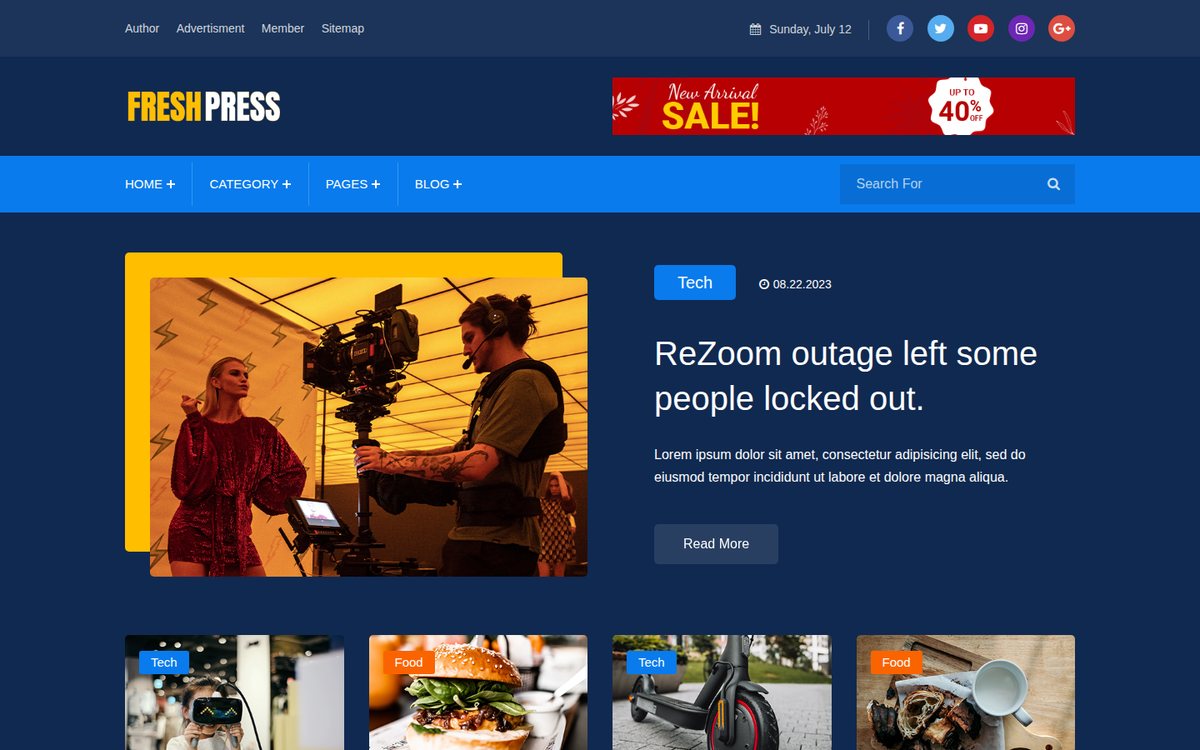1200x750 pixels.
Task: Open the Twitter social icon
Action: pos(940,29)
